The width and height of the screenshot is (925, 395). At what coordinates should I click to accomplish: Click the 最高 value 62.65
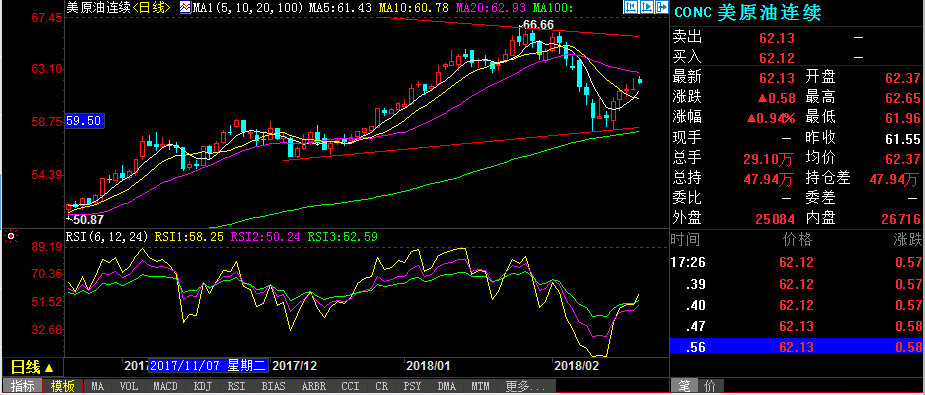tap(903, 98)
